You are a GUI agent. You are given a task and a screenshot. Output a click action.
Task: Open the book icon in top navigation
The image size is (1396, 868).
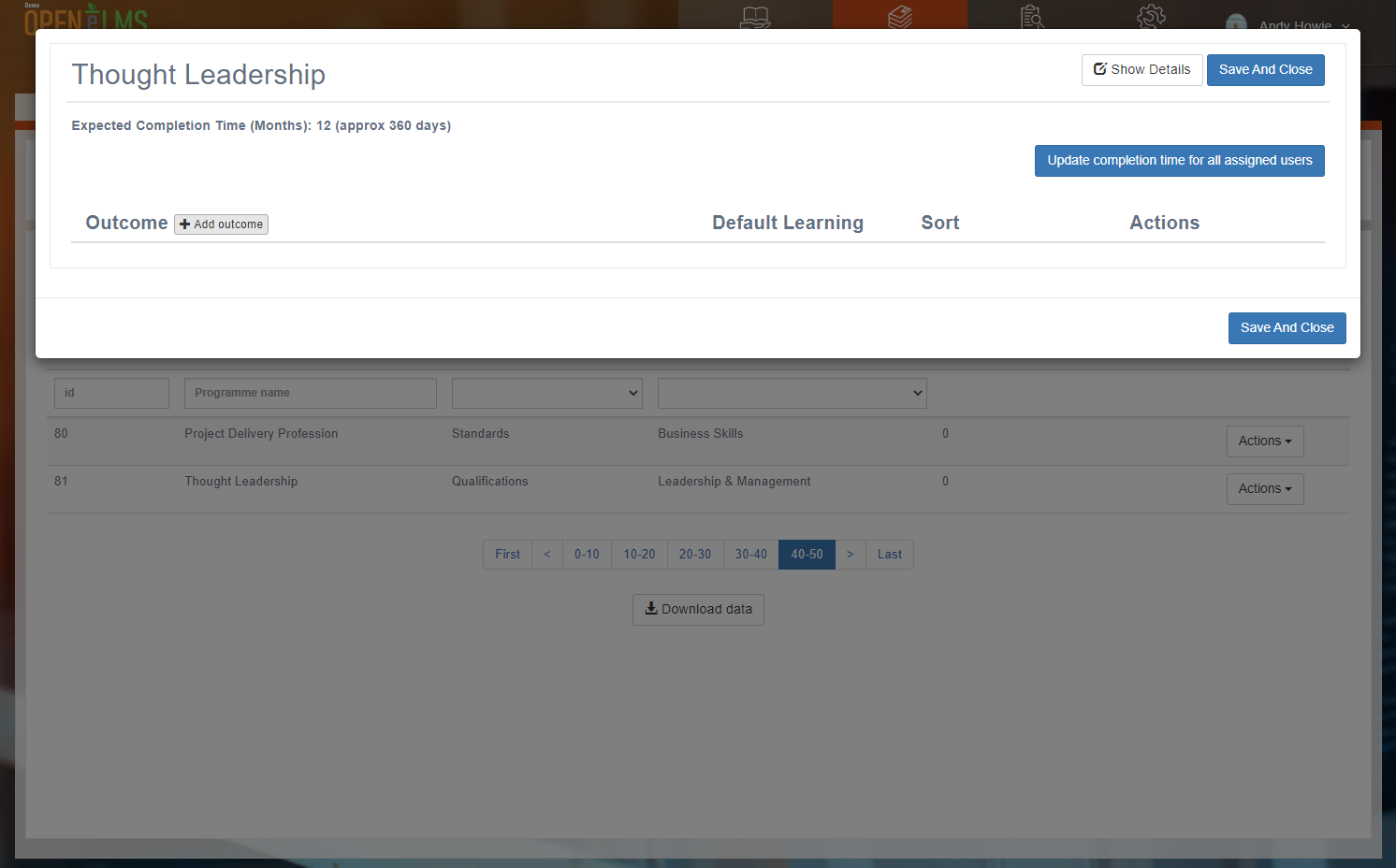[755, 17]
